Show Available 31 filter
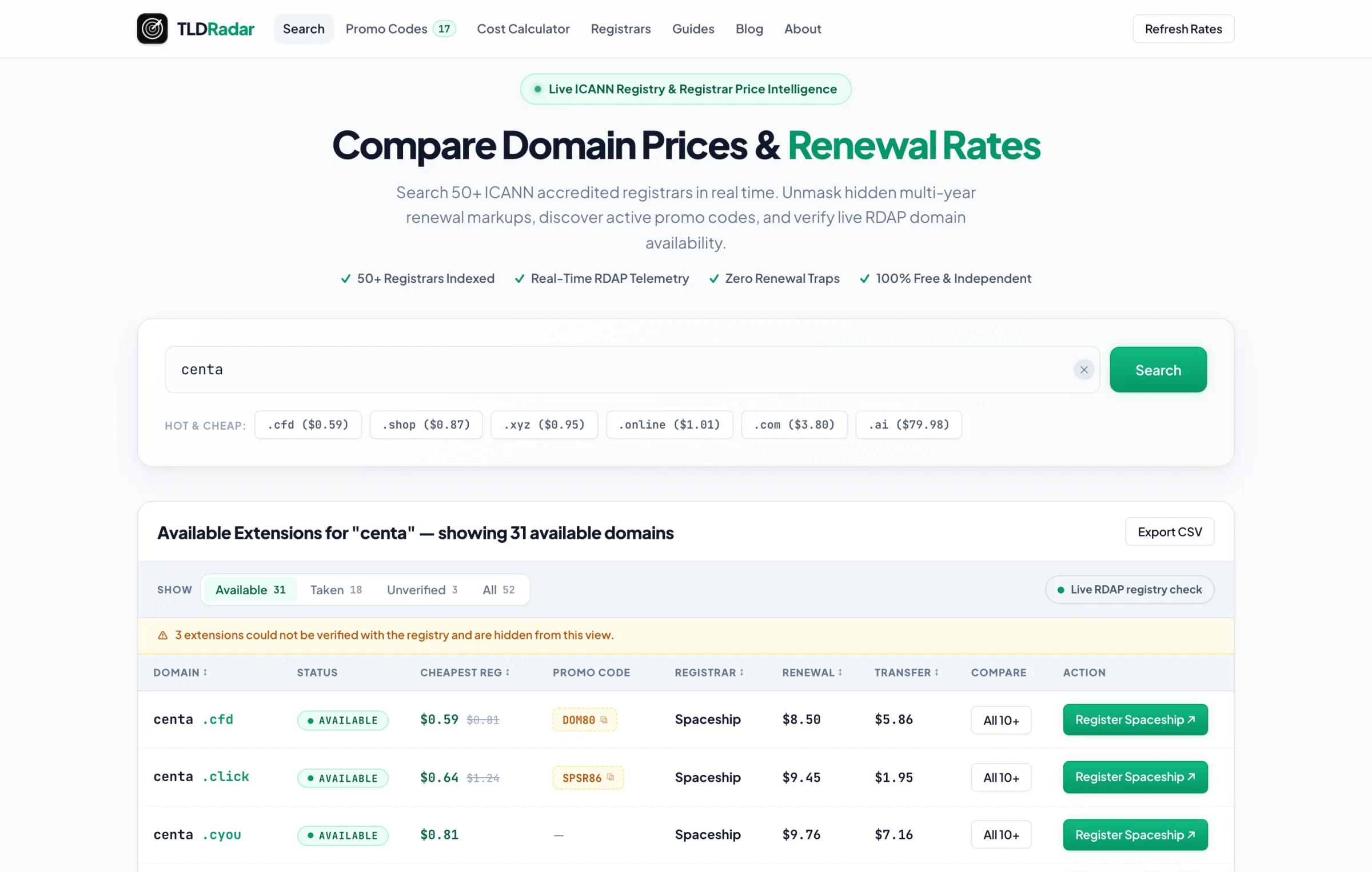The width and height of the screenshot is (1372, 872). tap(250, 590)
